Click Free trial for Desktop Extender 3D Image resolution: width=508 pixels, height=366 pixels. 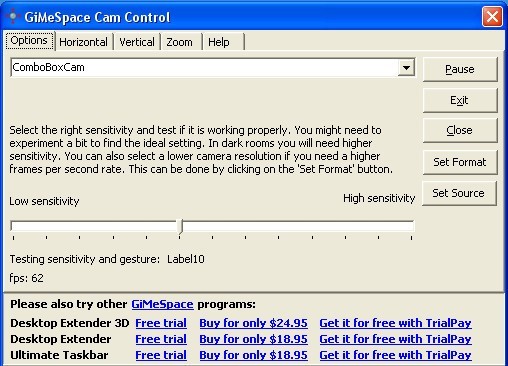point(161,323)
